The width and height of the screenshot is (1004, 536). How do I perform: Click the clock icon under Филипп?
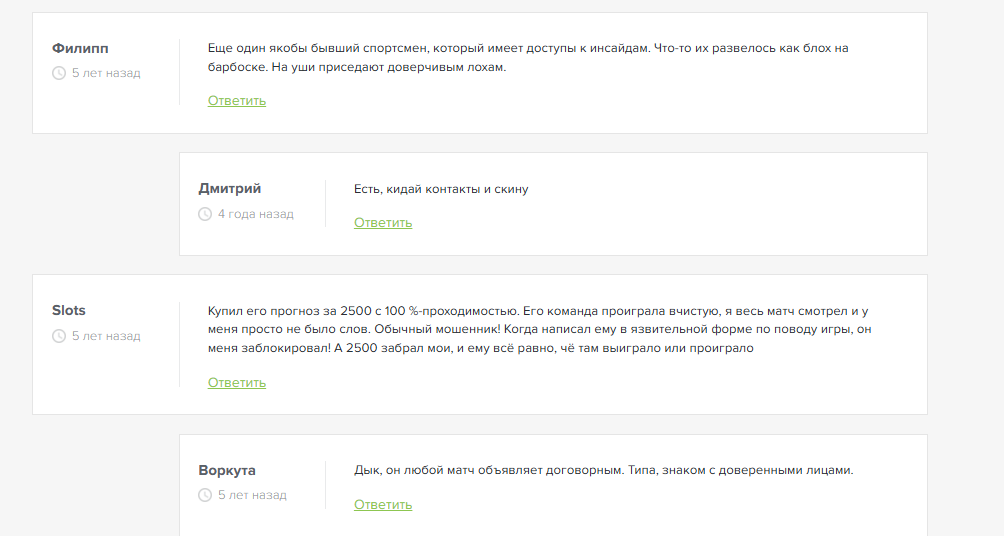tap(59, 73)
